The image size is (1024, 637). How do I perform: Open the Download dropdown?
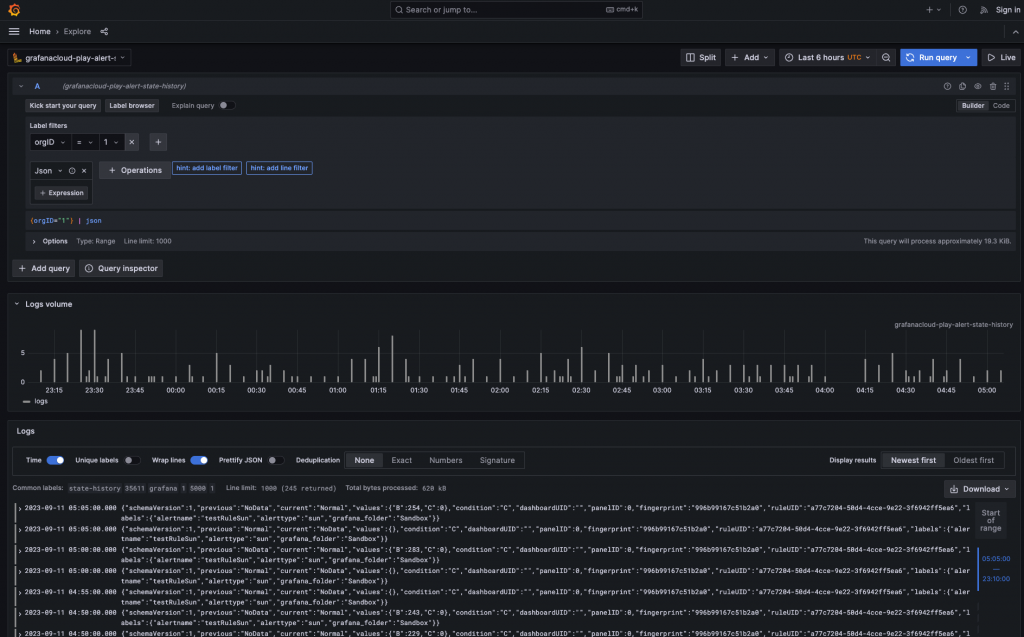tap(979, 489)
